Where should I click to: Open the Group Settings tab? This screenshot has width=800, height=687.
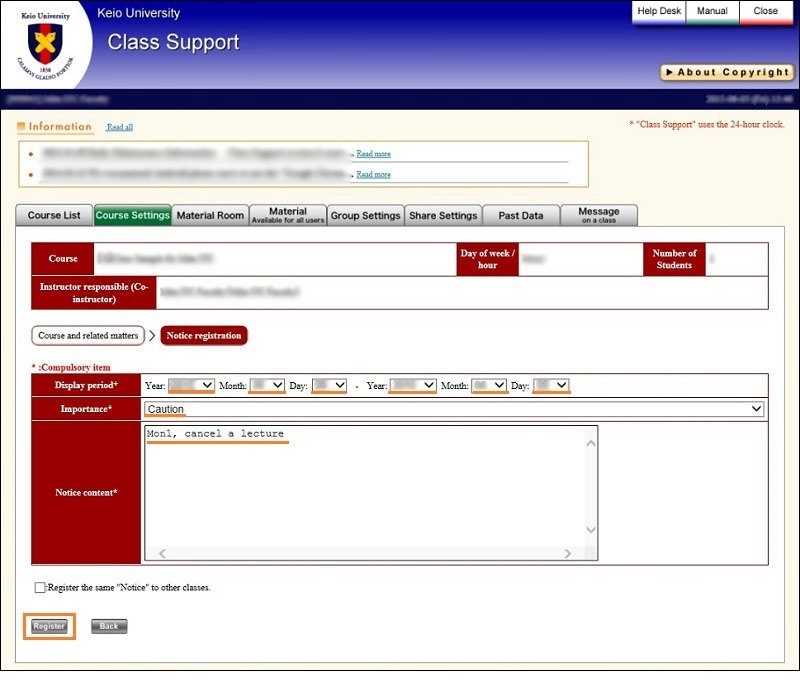tap(365, 215)
